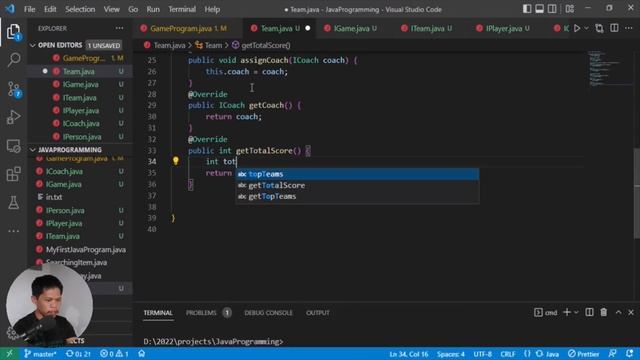Open run button dropdown arrow
The image size is (640, 360).
tap(587, 28)
